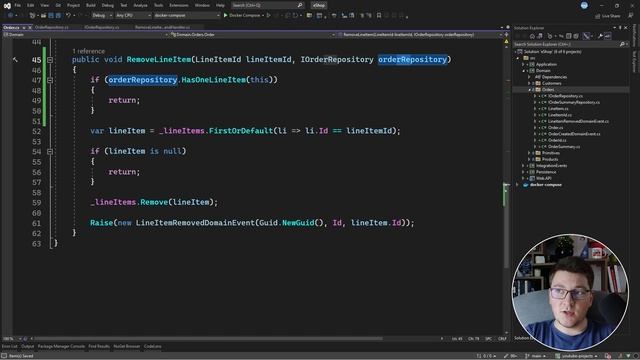Close the Solution Explorer panel
Screen dimensions: 640x360
(x=626, y=28)
